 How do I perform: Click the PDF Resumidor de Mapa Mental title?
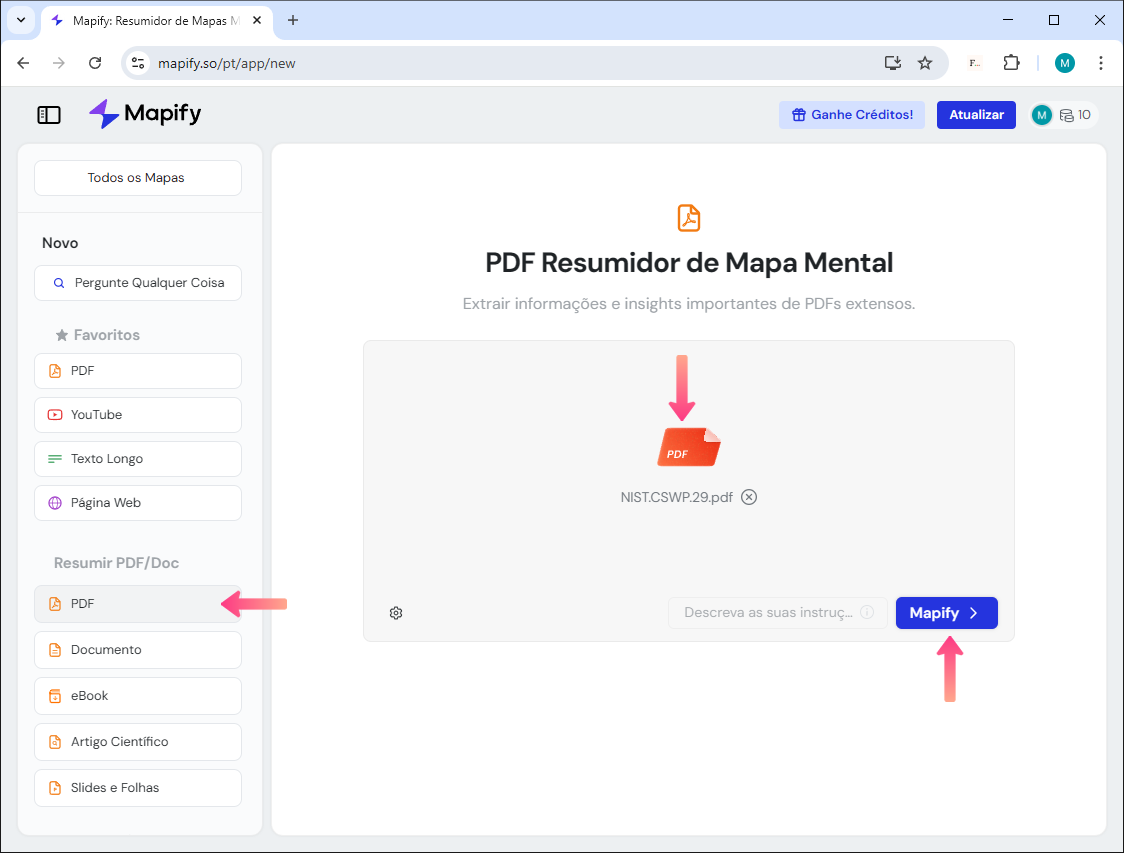[x=689, y=262]
